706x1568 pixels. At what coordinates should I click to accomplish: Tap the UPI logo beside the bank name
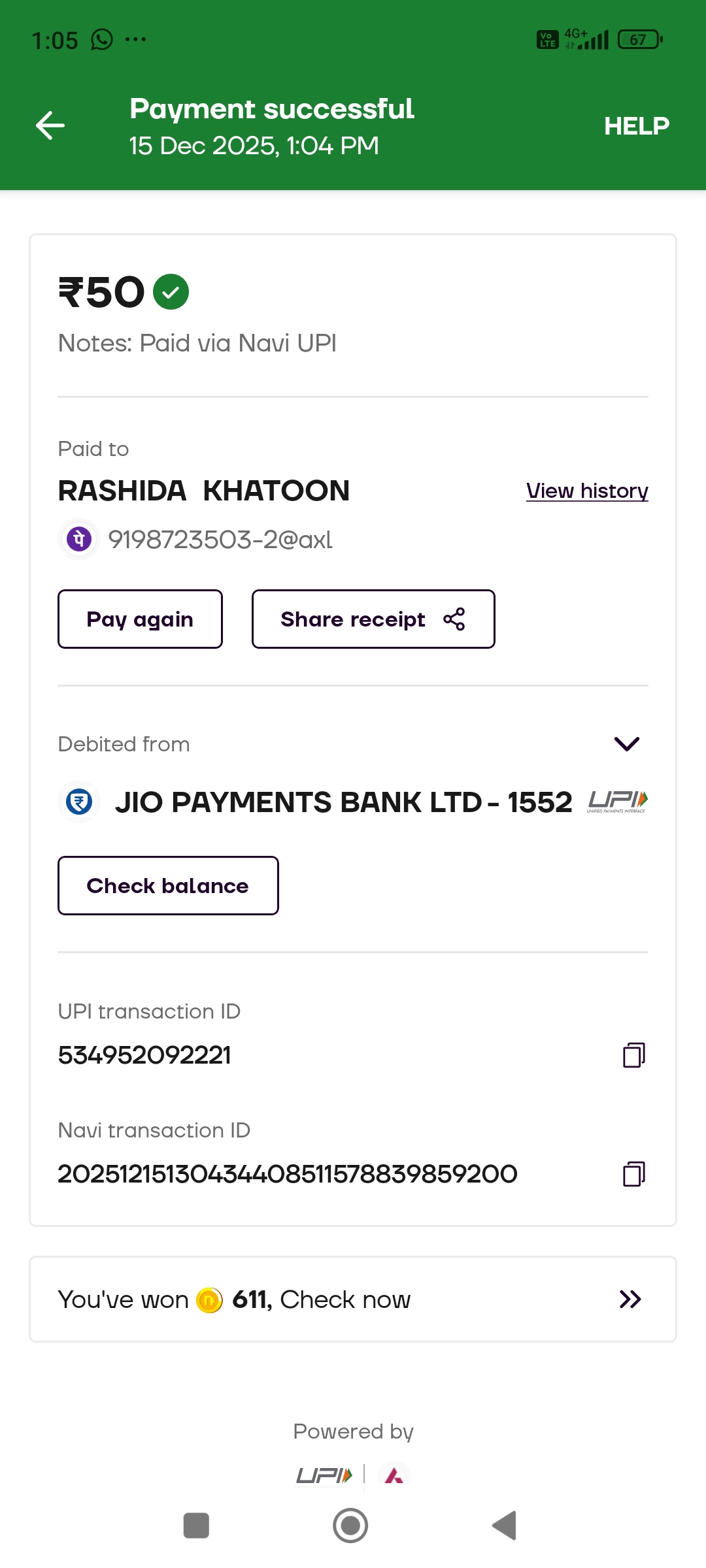point(617,801)
